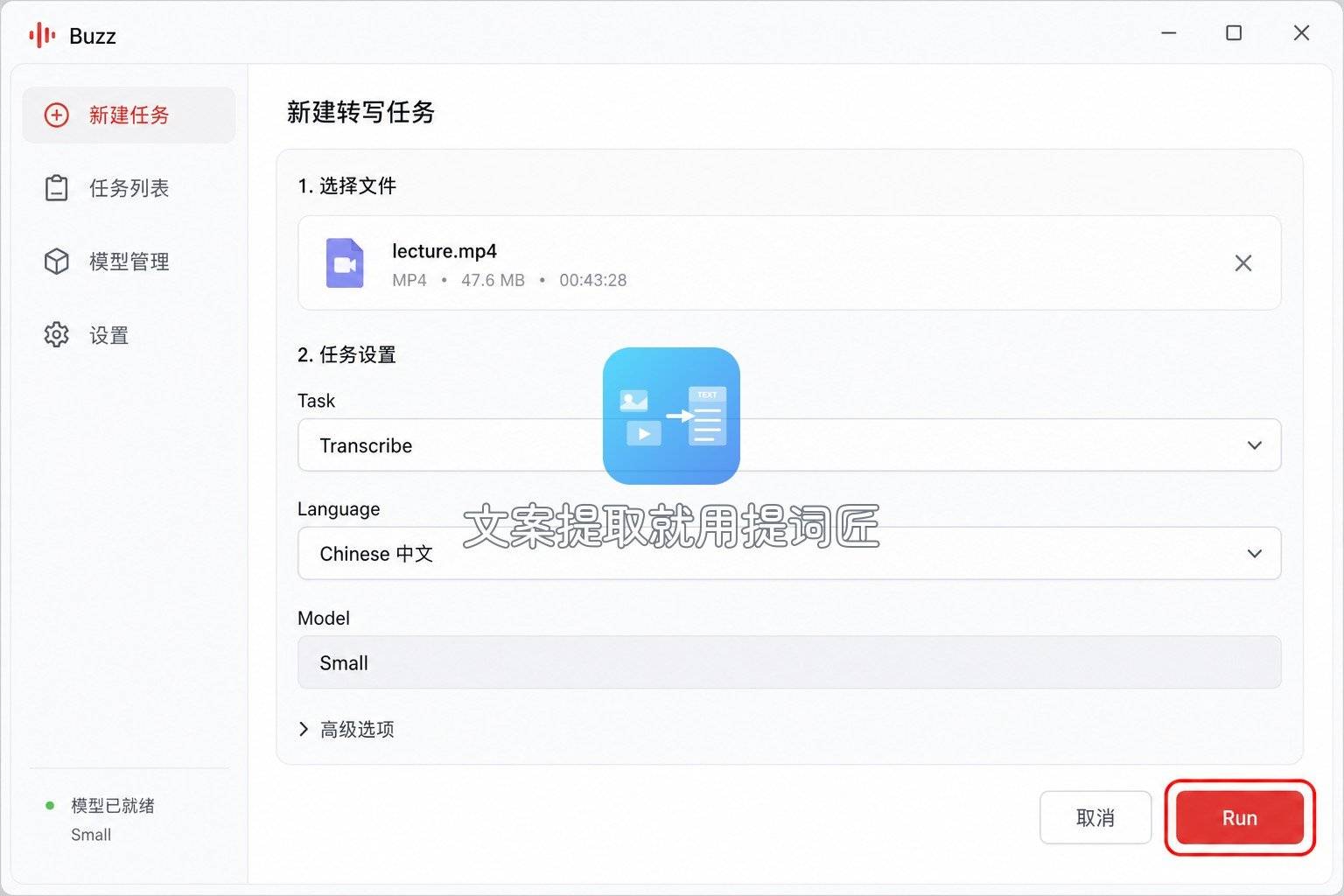Open the Language dropdown showing Chinese 中文
Image resolution: width=1344 pixels, height=896 pixels.
tap(789, 554)
